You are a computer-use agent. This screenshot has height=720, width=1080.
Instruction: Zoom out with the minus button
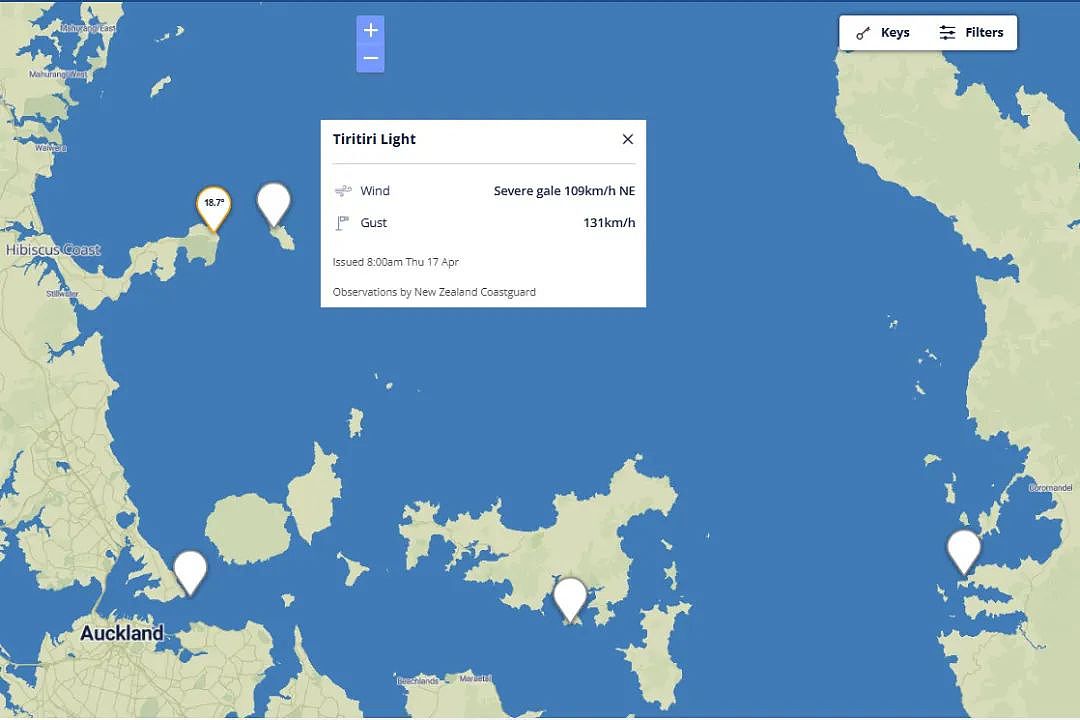click(371, 58)
